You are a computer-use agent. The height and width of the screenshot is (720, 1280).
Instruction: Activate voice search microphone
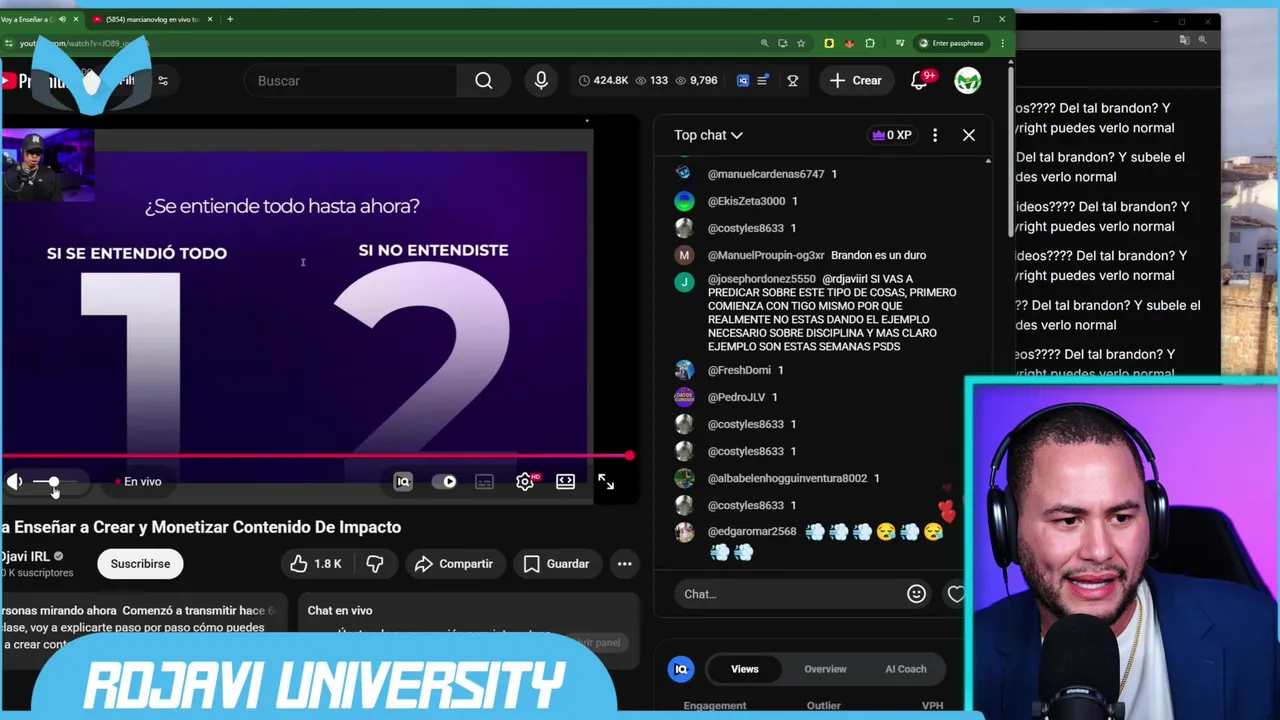click(x=541, y=81)
